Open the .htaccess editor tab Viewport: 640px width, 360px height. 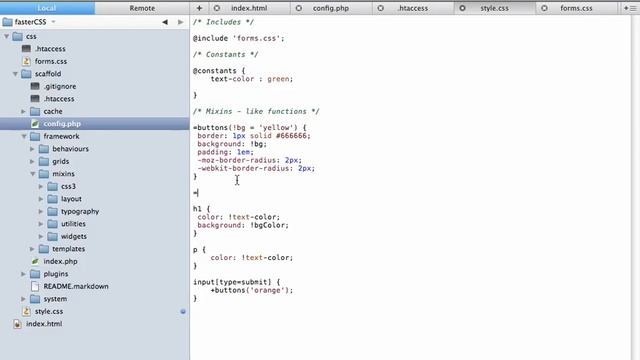[x=413, y=8]
